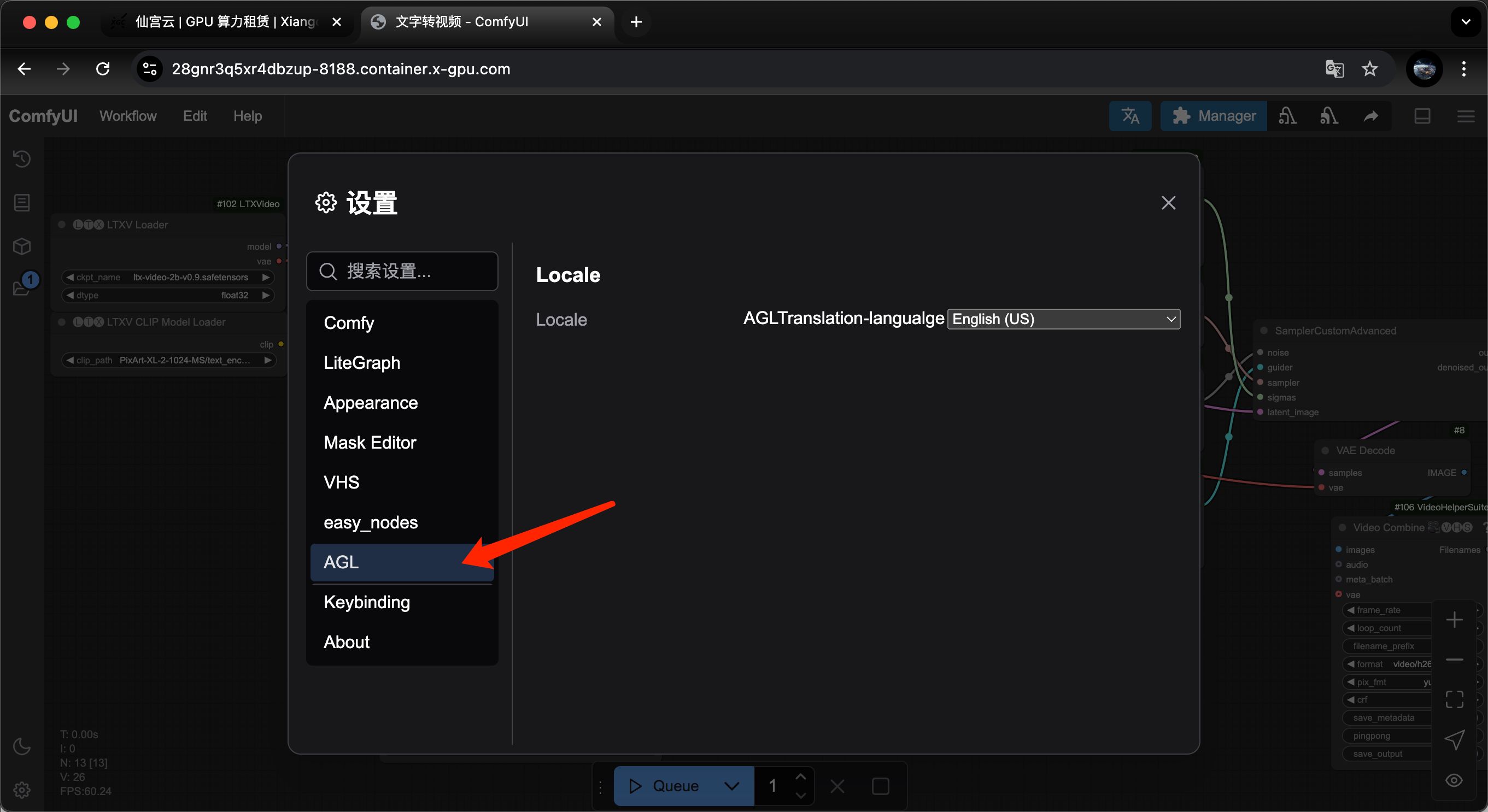Open the AGLTranslation language dropdown
Screen dimensions: 1488x812
point(1063,319)
